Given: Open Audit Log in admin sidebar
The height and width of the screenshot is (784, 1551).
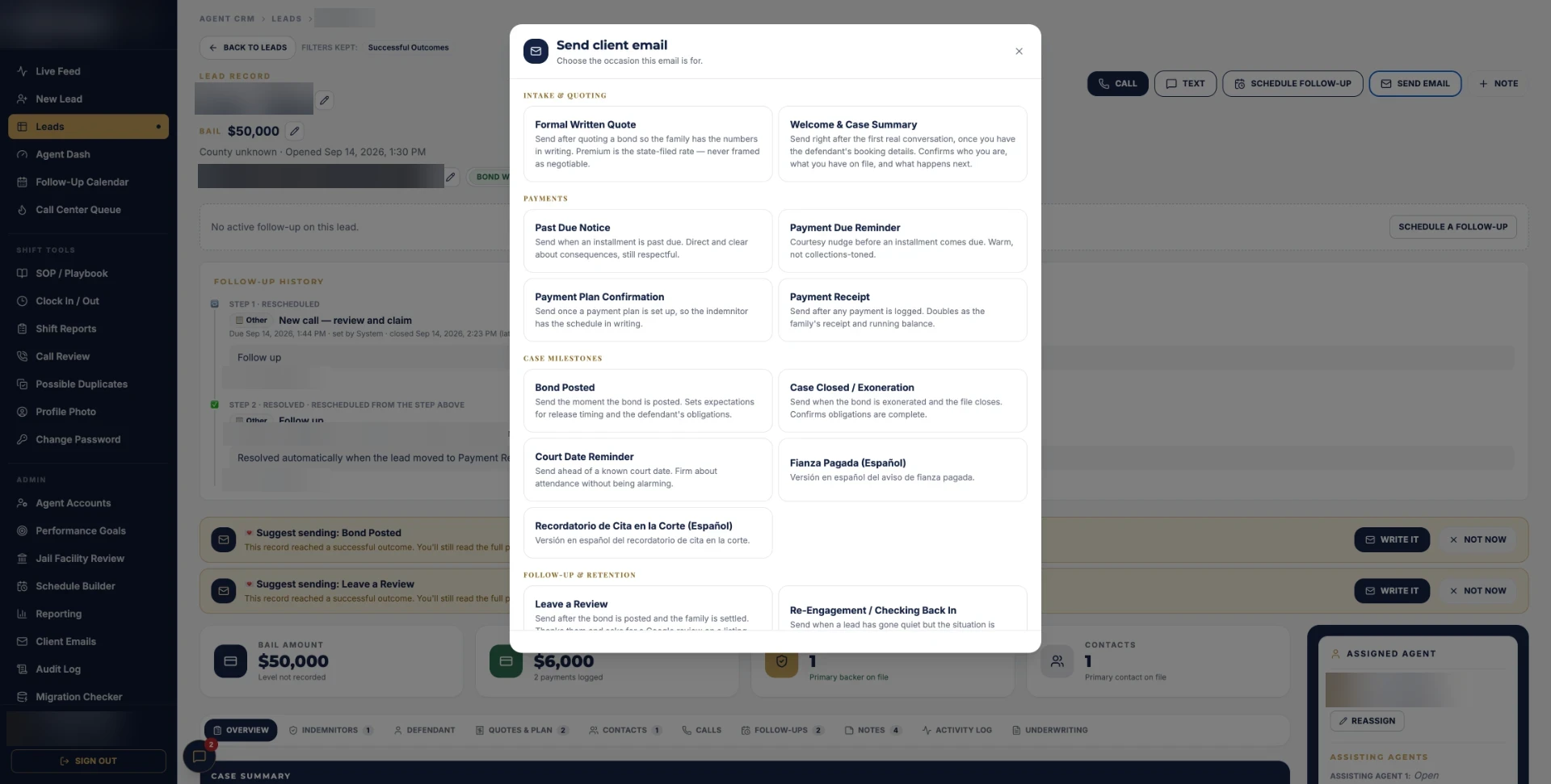Looking at the screenshot, I should (x=88, y=669).
